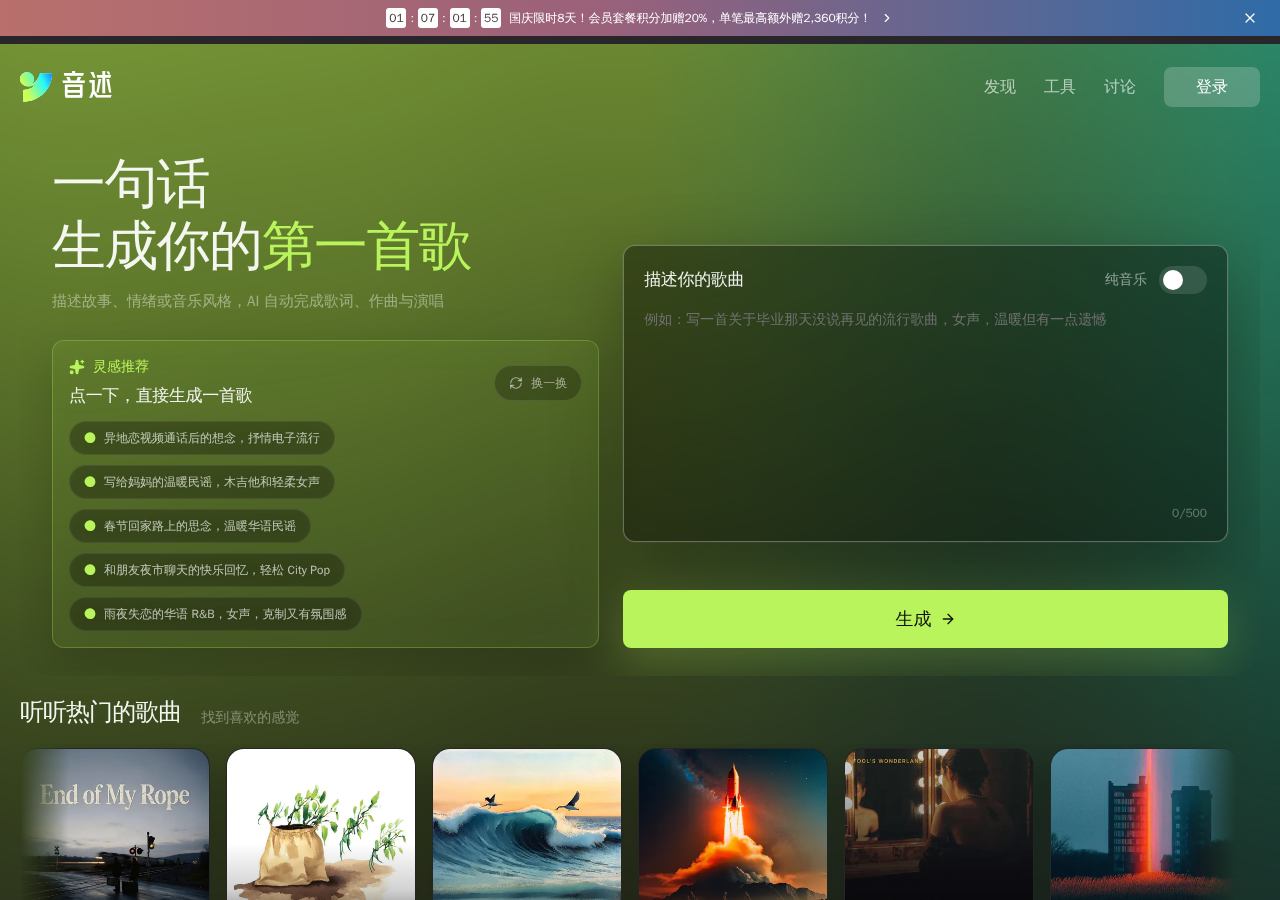Pick the 和朋友夜市聊天 City Pop suggestion
Image resolution: width=1280 pixels, height=900 pixels.
tap(207, 570)
